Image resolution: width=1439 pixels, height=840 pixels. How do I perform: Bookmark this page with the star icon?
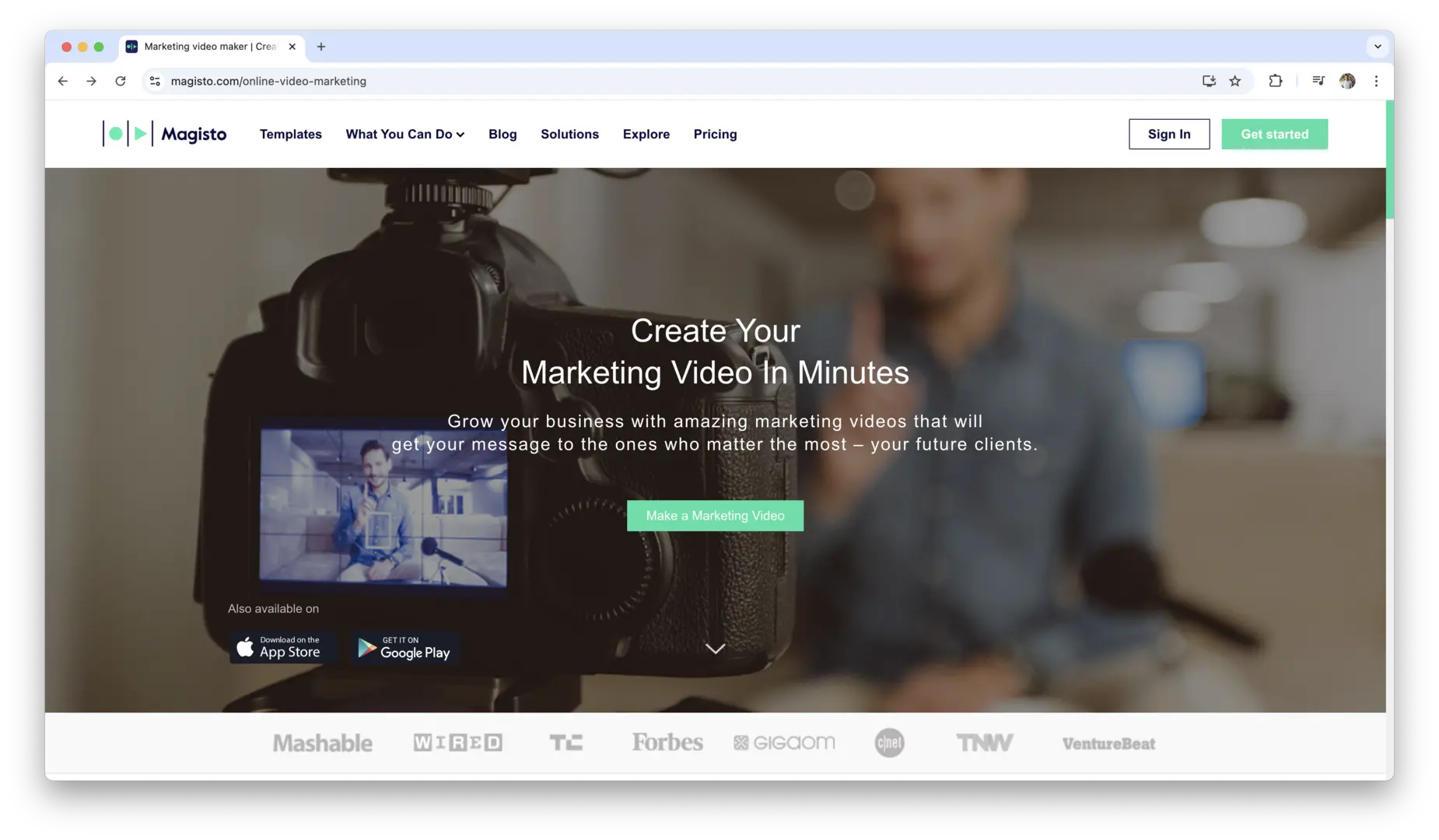click(1234, 81)
